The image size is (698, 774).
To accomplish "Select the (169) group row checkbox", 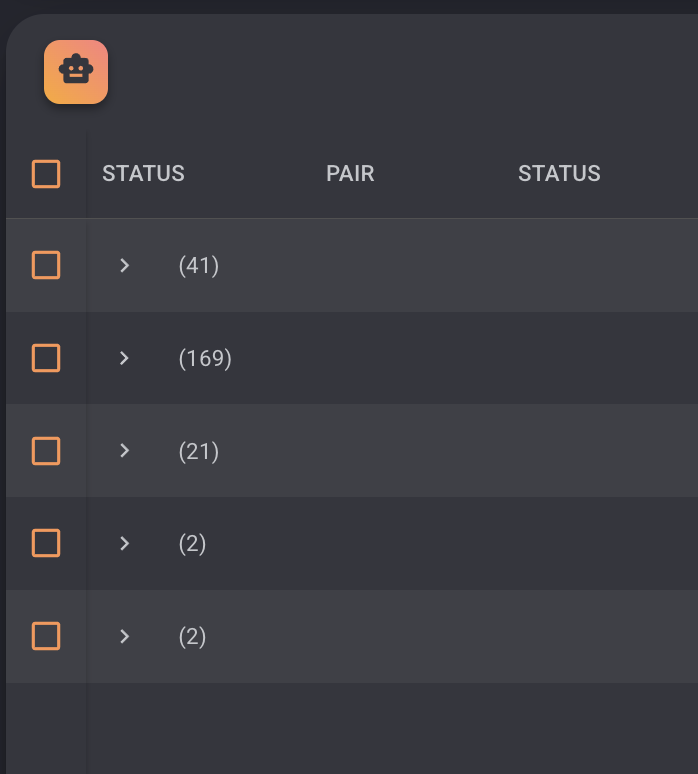I will point(46,358).
